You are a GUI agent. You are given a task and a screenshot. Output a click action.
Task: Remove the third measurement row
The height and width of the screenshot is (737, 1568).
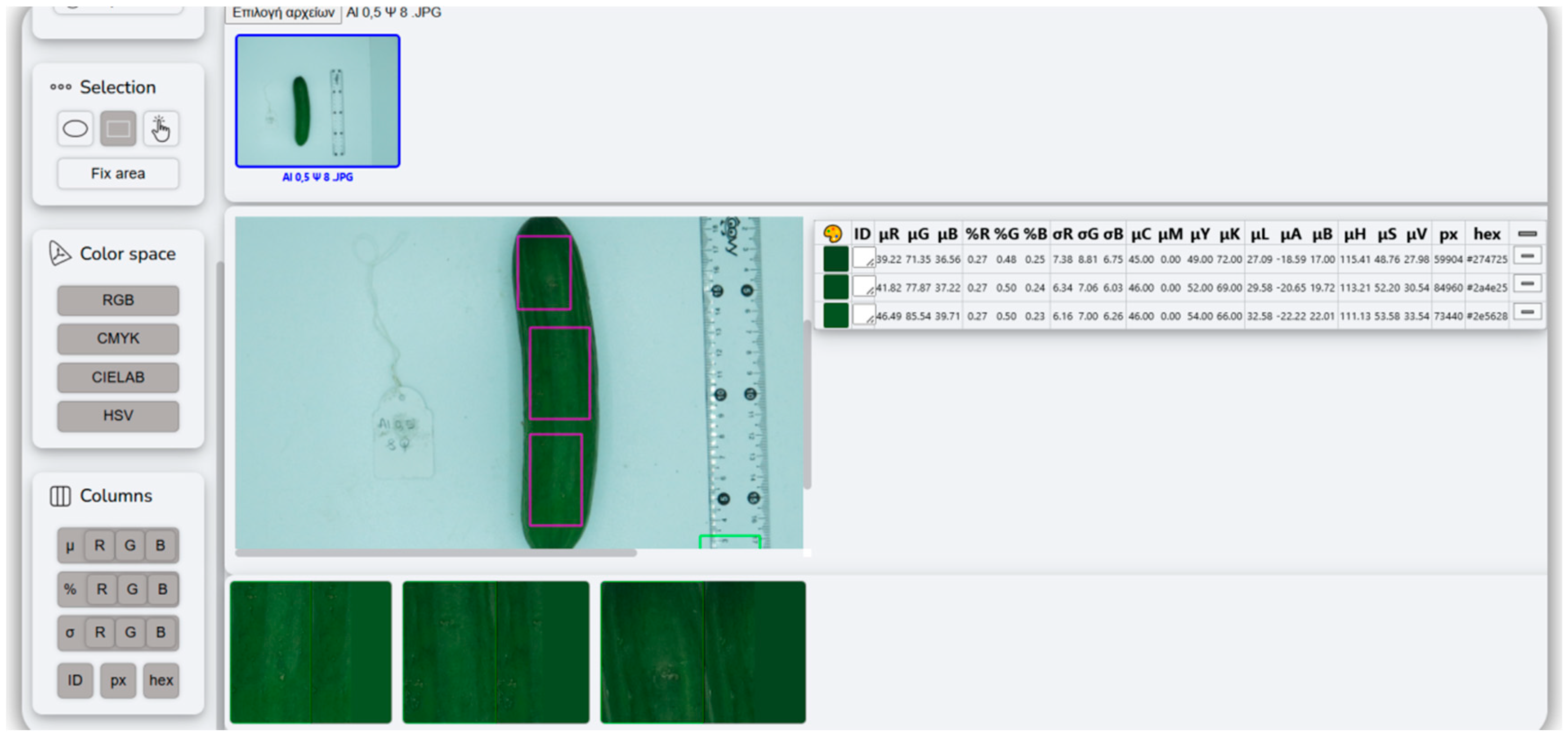click(x=1527, y=312)
